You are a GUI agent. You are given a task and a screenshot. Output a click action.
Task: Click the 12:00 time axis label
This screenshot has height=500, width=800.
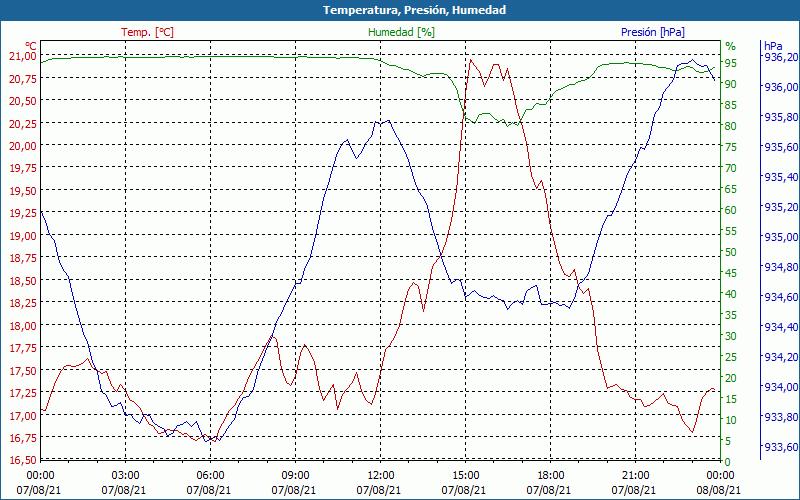[x=380, y=476]
